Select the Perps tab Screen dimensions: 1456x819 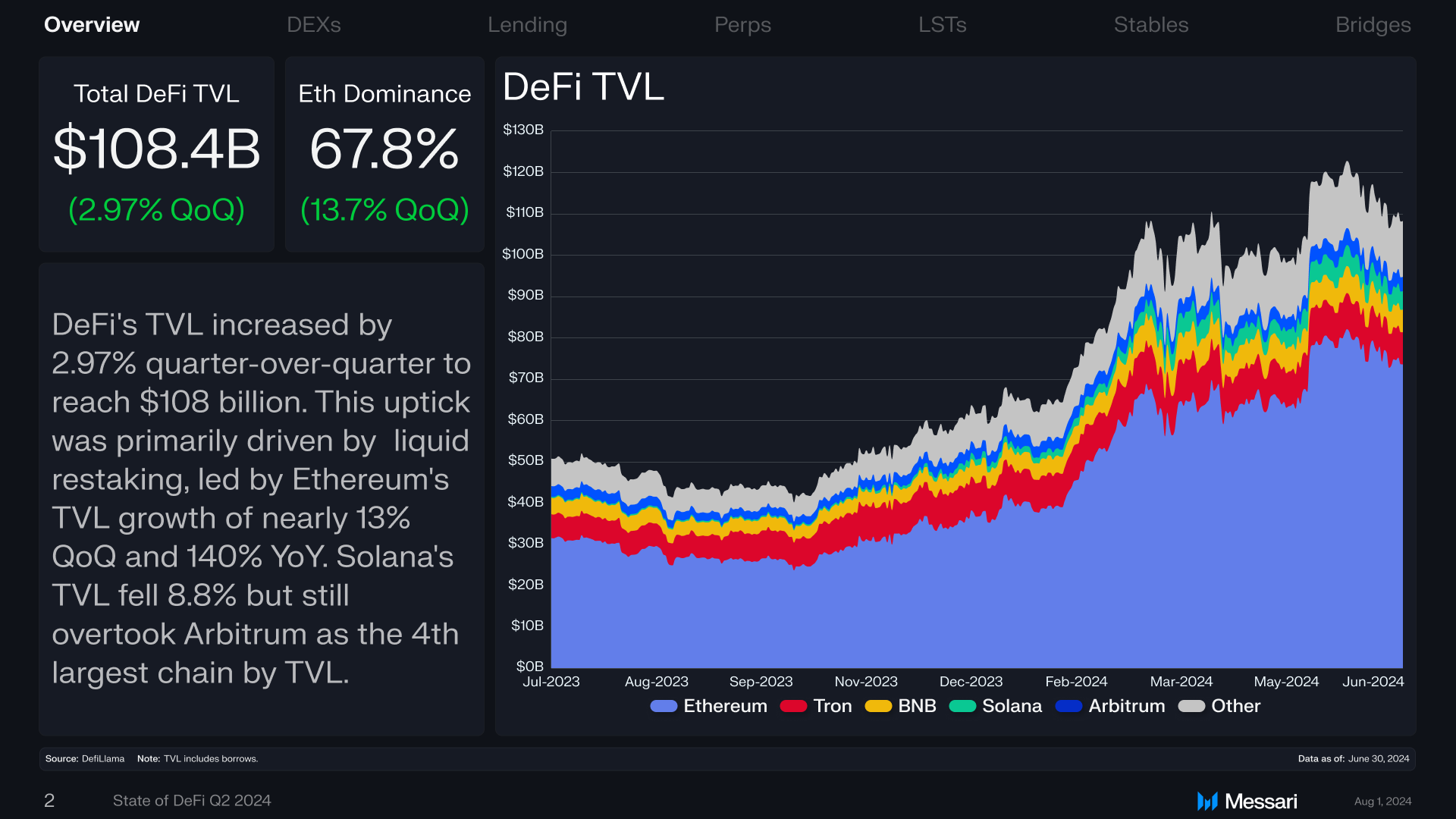(x=742, y=25)
